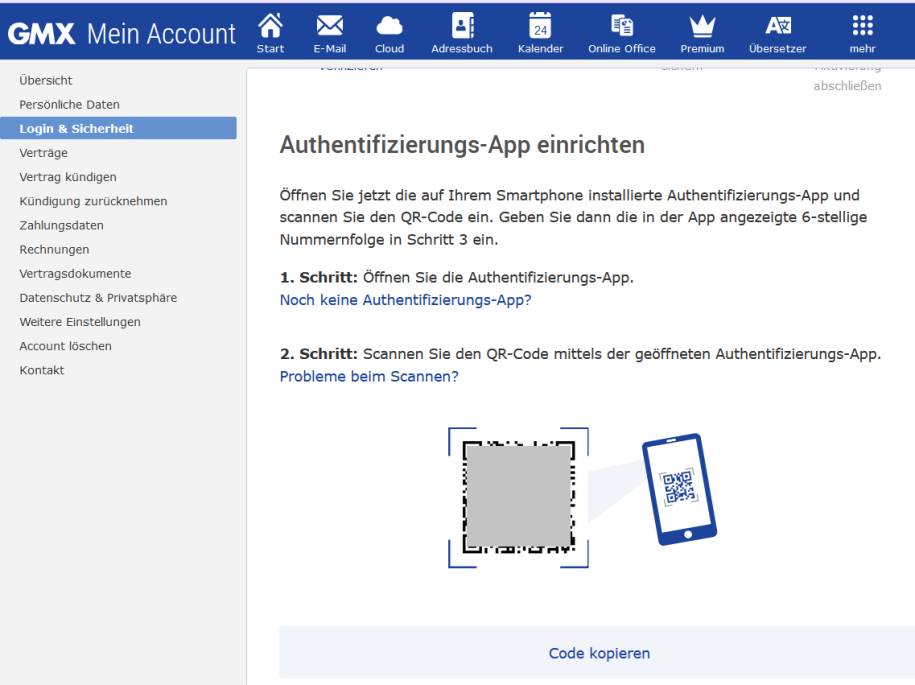Open Premium via the crown icon
This screenshot has height=685, width=915.
click(702, 30)
